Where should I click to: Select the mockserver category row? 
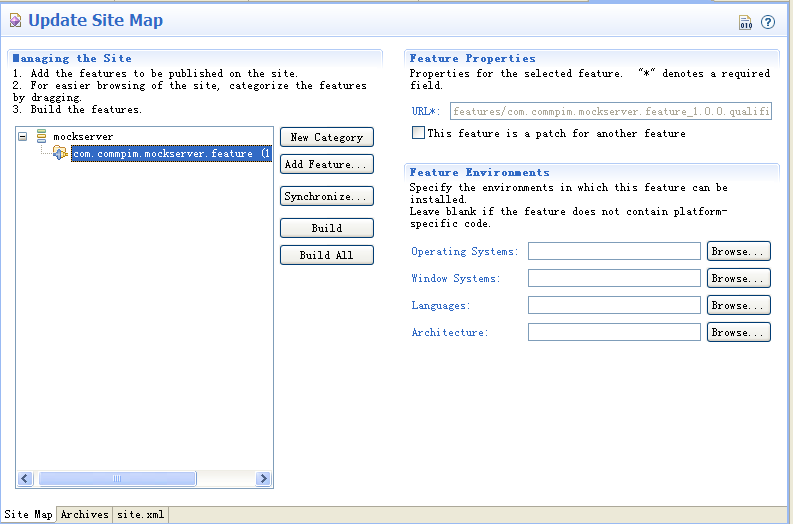tap(83, 137)
